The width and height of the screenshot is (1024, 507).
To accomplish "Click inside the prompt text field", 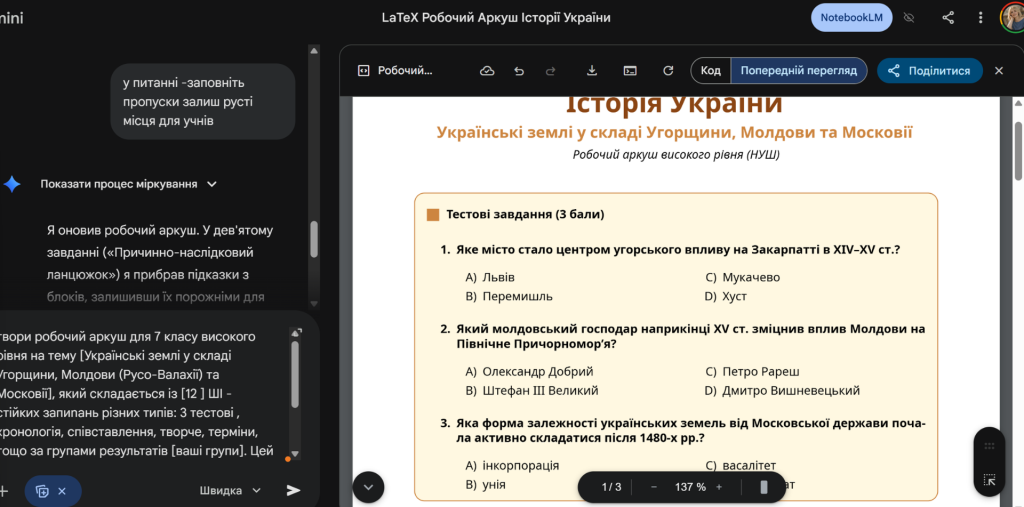I will 140,390.
